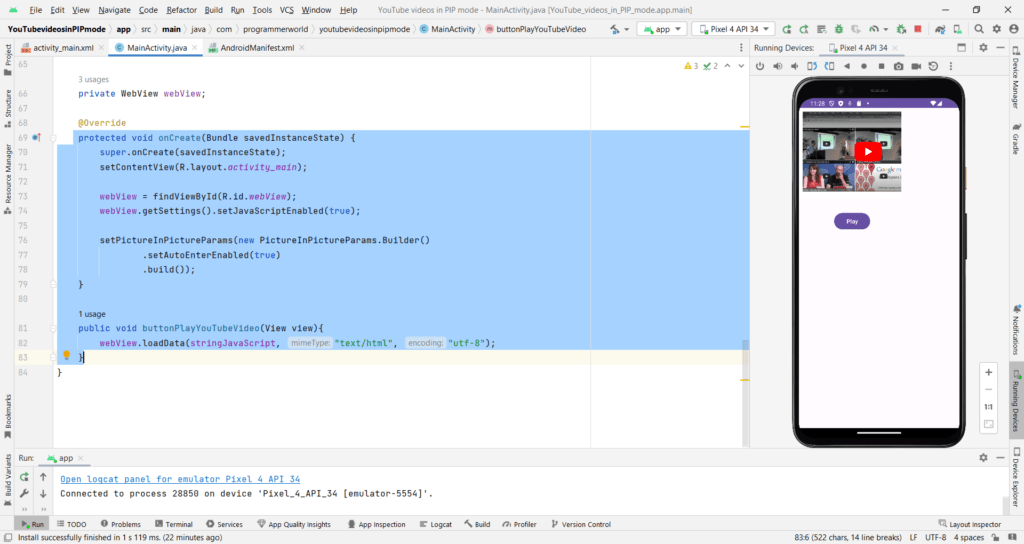Toggle the Device Explorer side panel

point(1016,478)
